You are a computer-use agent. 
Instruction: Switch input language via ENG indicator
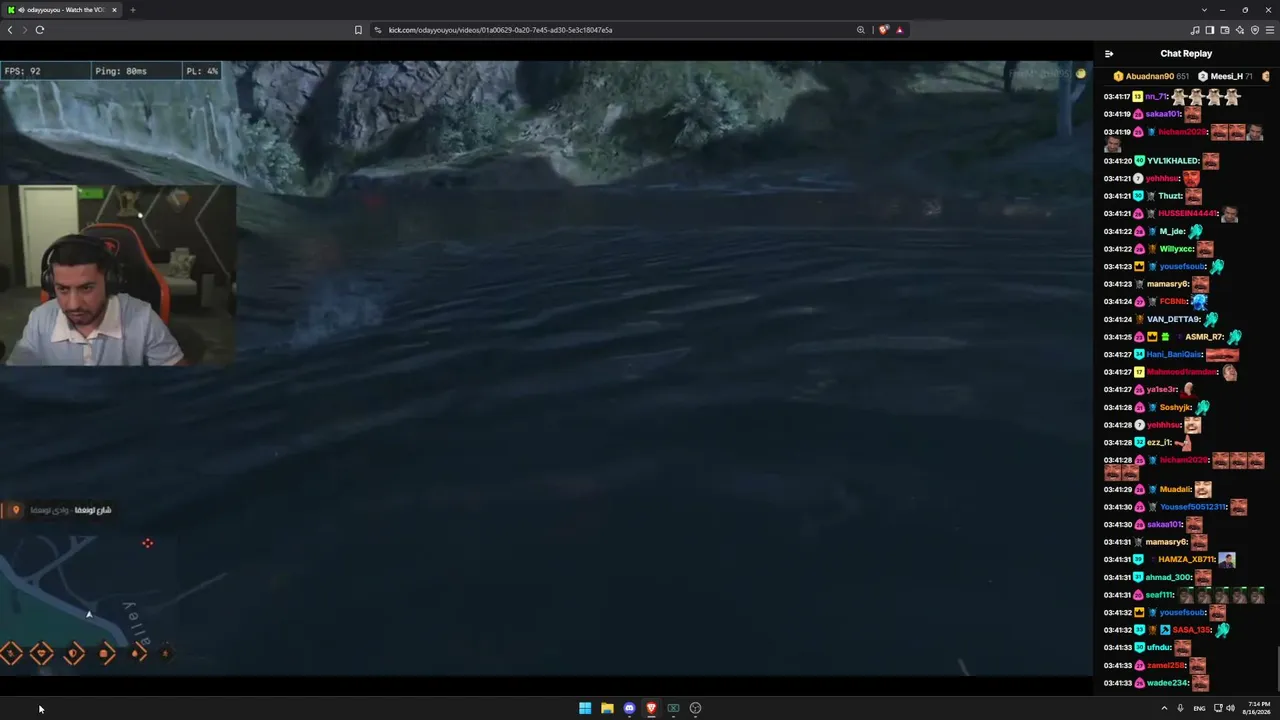click(x=1199, y=708)
